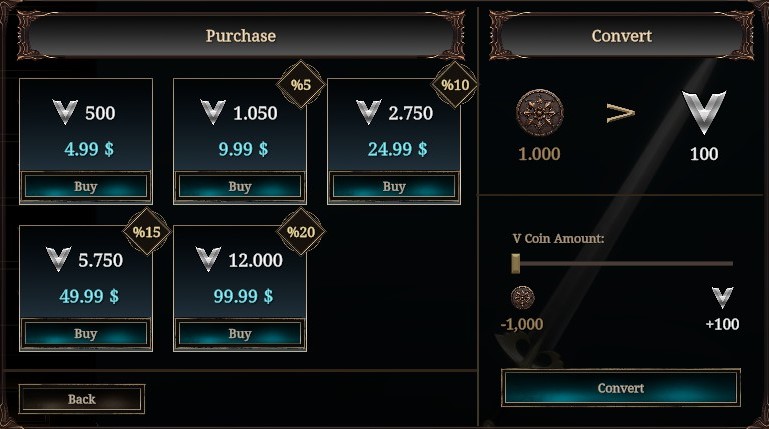
Task: Click the %20 bonus badge
Action: (300, 232)
